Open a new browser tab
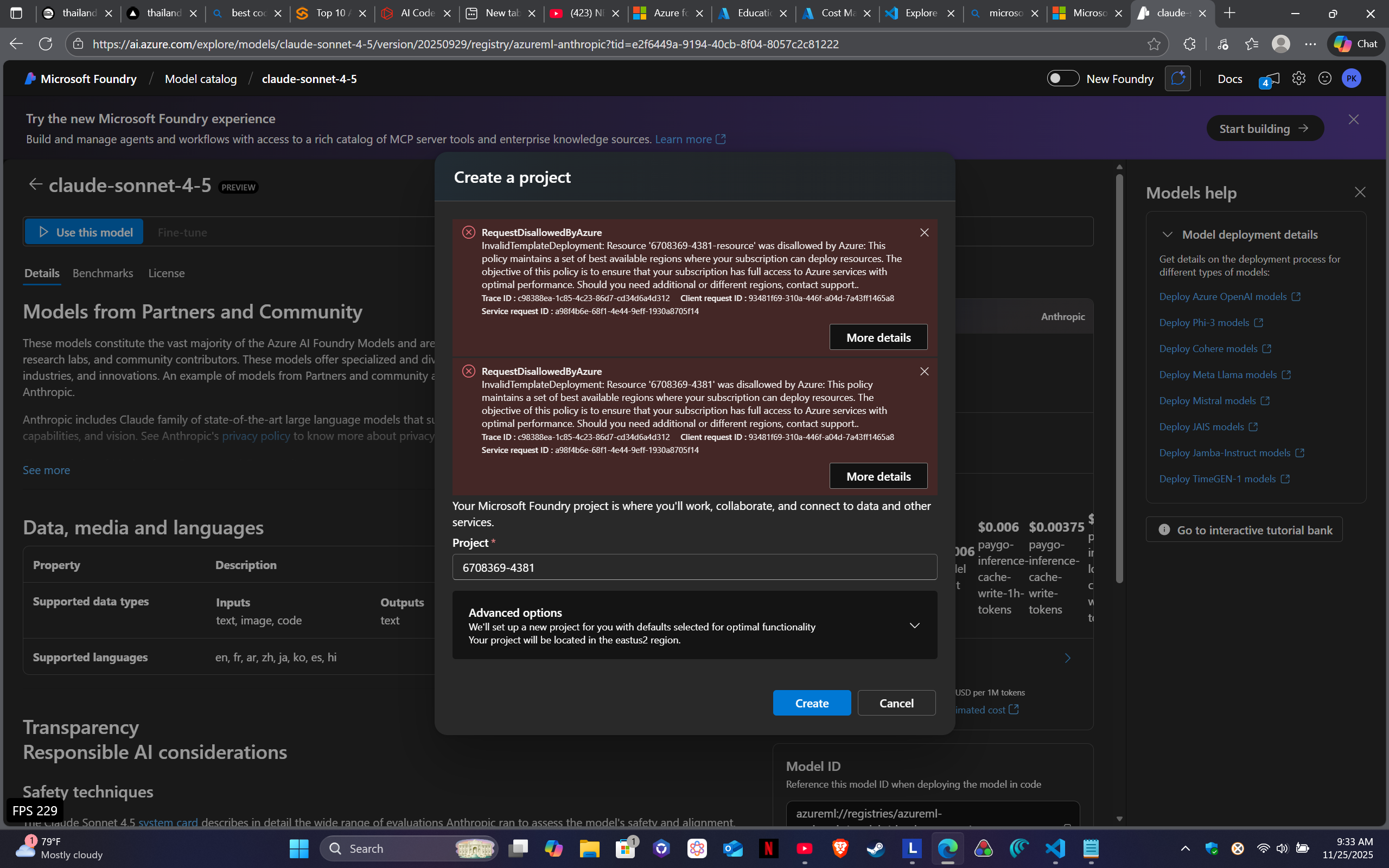 click(1229, 12)
